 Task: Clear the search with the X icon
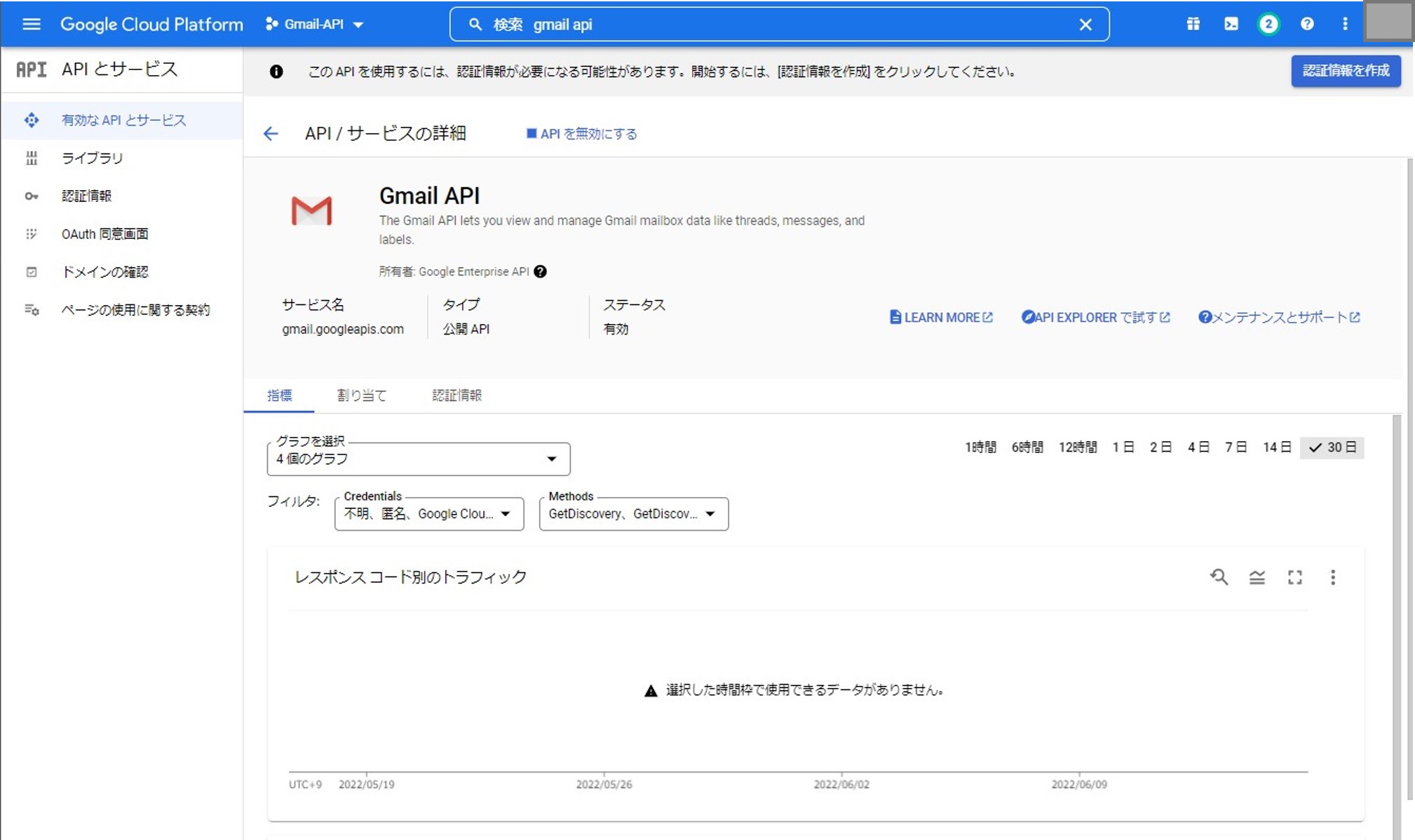1085,25
